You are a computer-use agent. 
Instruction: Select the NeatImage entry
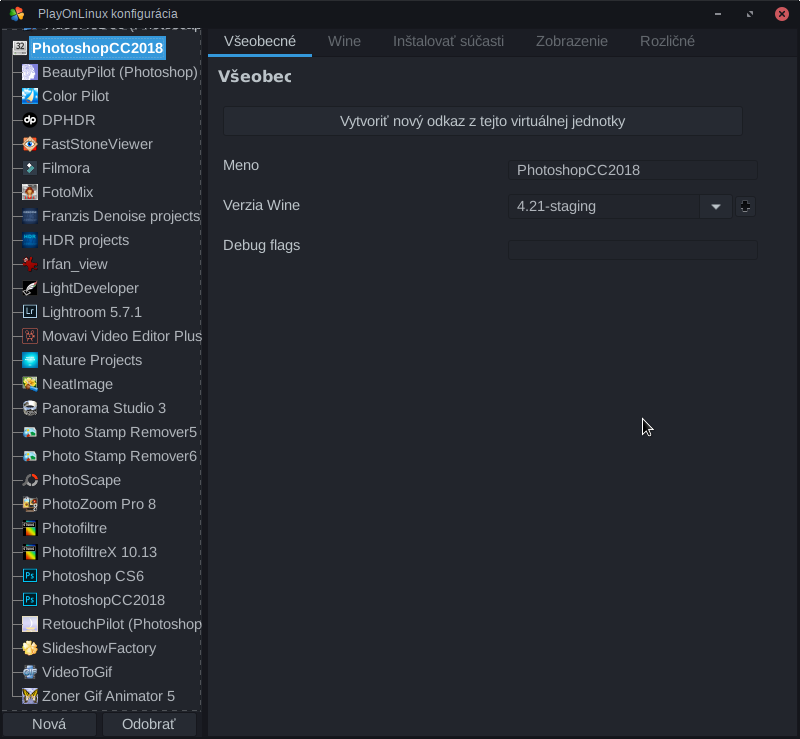click(77, 384)
